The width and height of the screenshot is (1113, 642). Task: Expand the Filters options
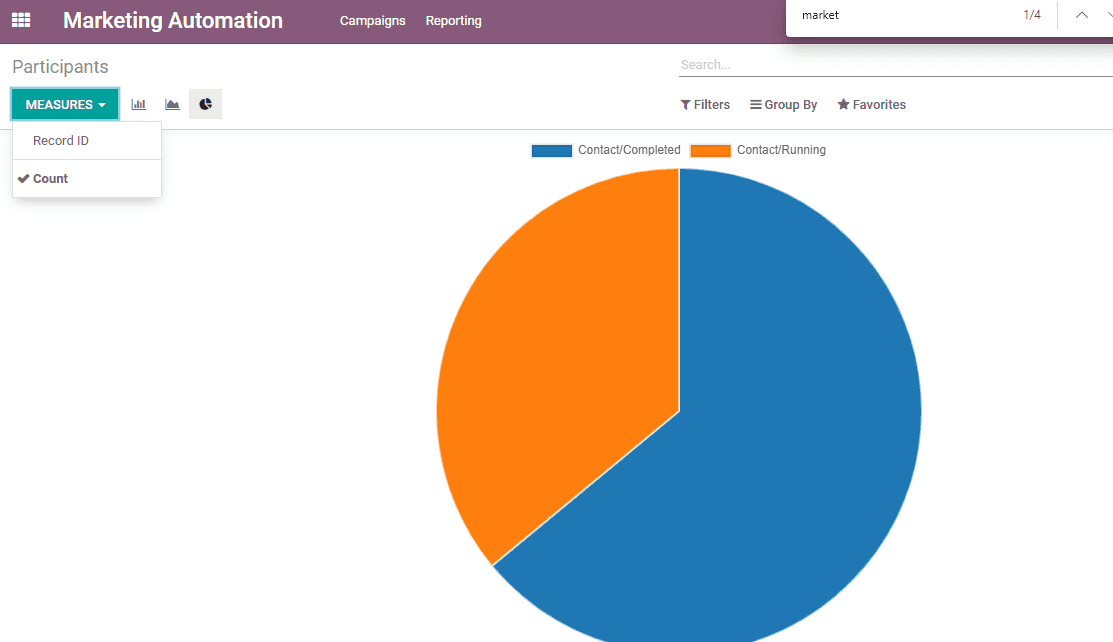[705, 104]
